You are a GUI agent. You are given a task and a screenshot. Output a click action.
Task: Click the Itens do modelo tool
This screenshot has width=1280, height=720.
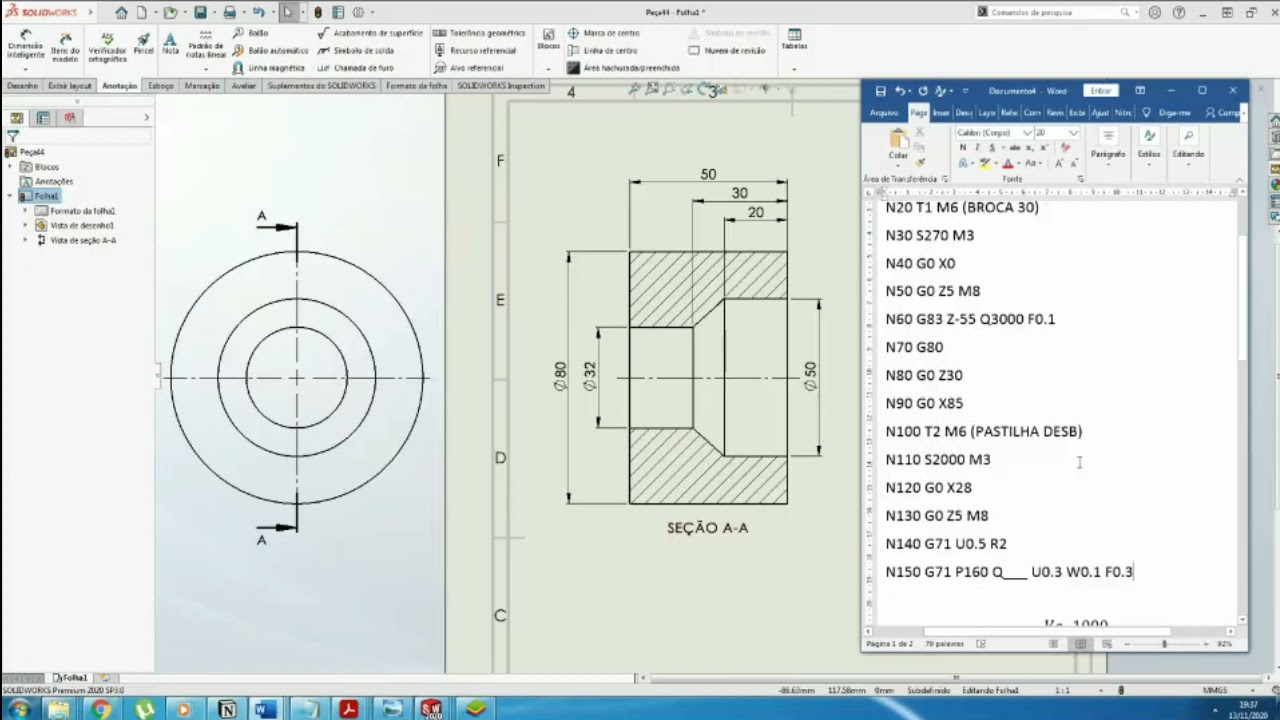(x=65, y=46)
